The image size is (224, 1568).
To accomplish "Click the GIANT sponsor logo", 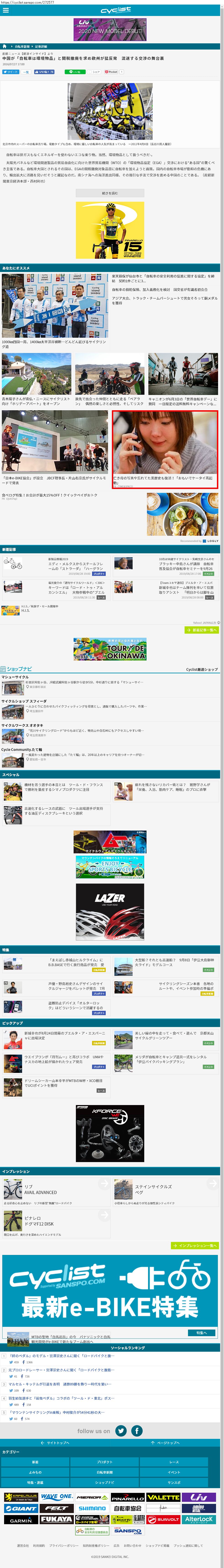I will pyautogui.click(x=21, y=1508).
